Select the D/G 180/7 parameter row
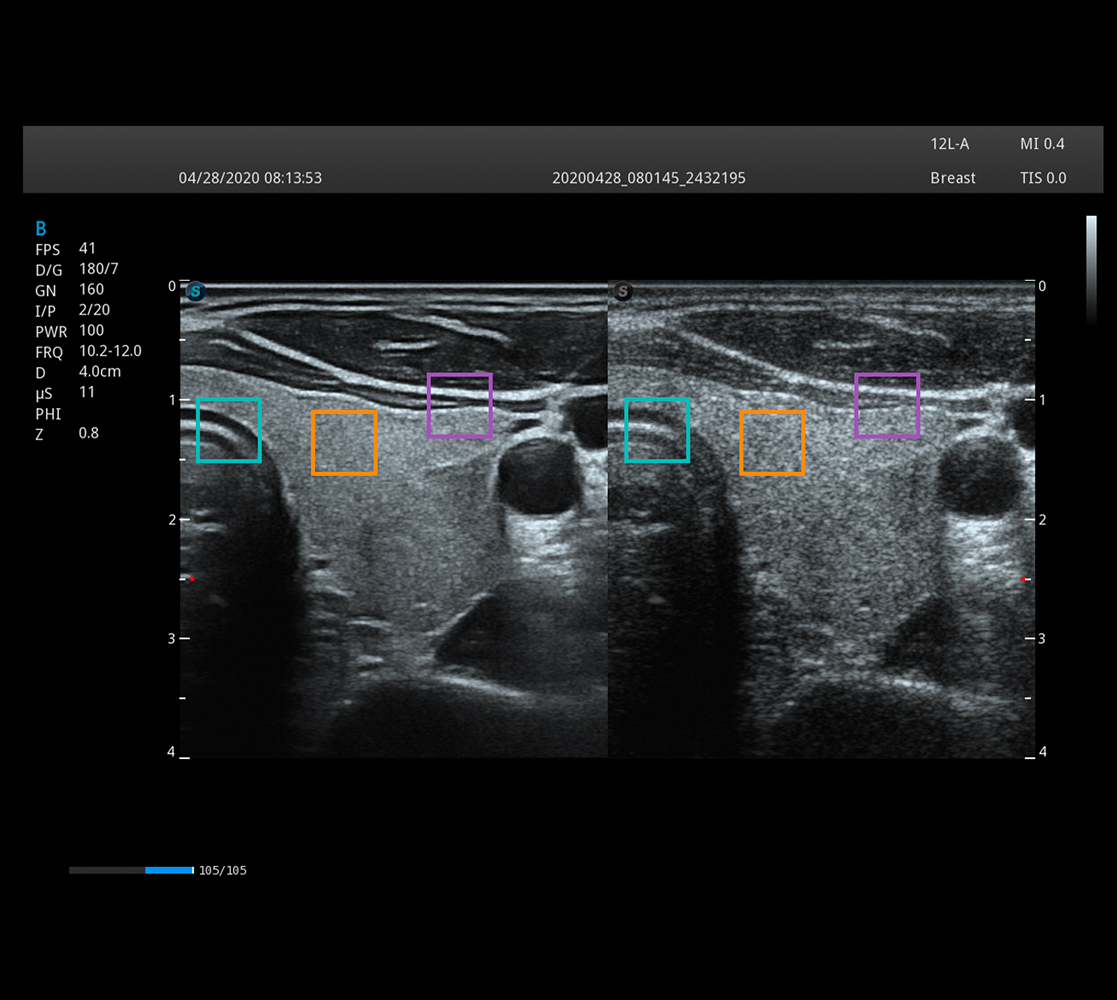The width and height of the screenshot is (1117, 1000). point(77,269)
